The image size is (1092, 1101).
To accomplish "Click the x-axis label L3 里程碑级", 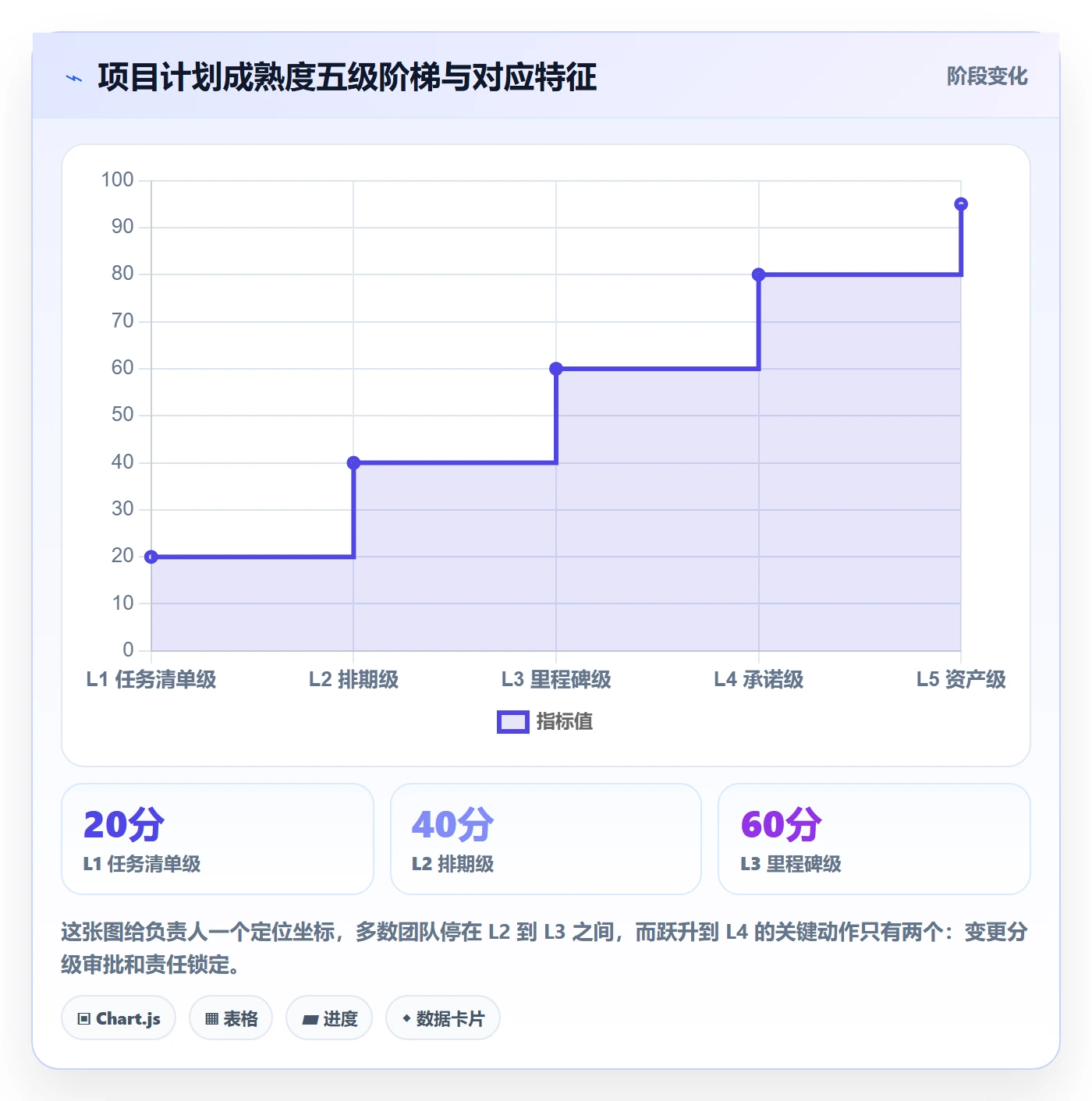I will 556,680.
